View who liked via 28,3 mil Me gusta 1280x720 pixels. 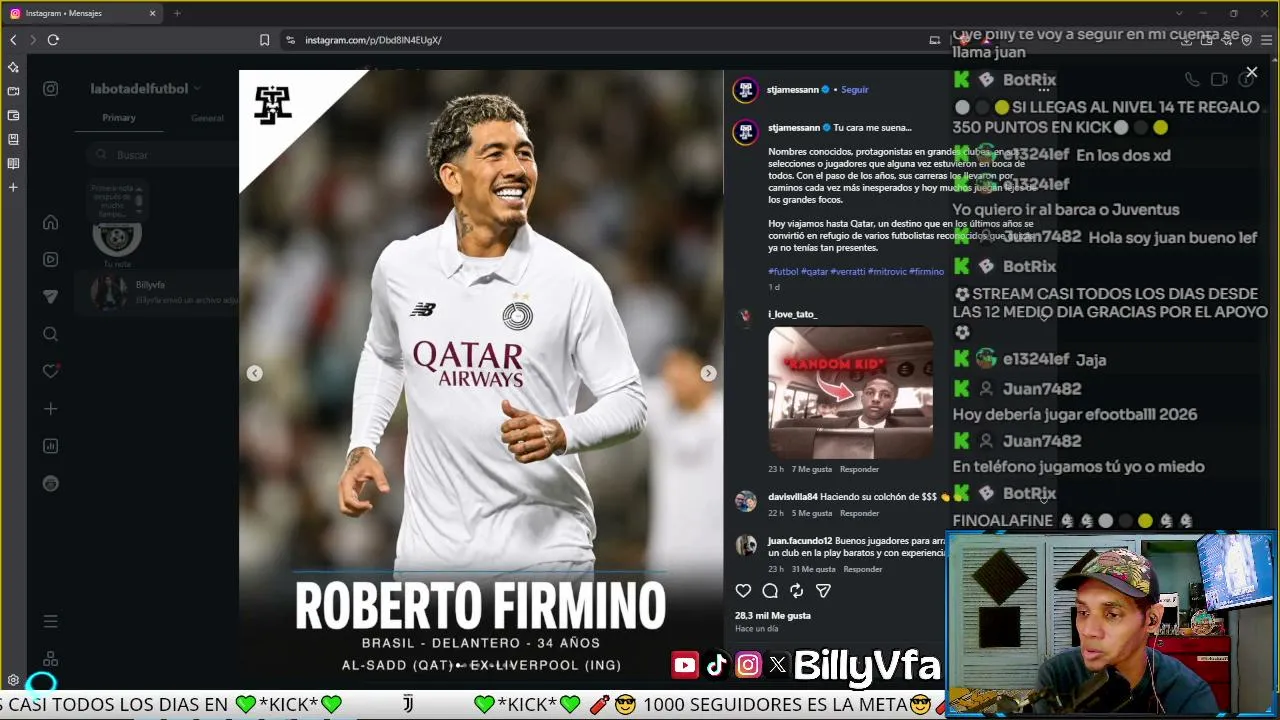click(773, 616)
